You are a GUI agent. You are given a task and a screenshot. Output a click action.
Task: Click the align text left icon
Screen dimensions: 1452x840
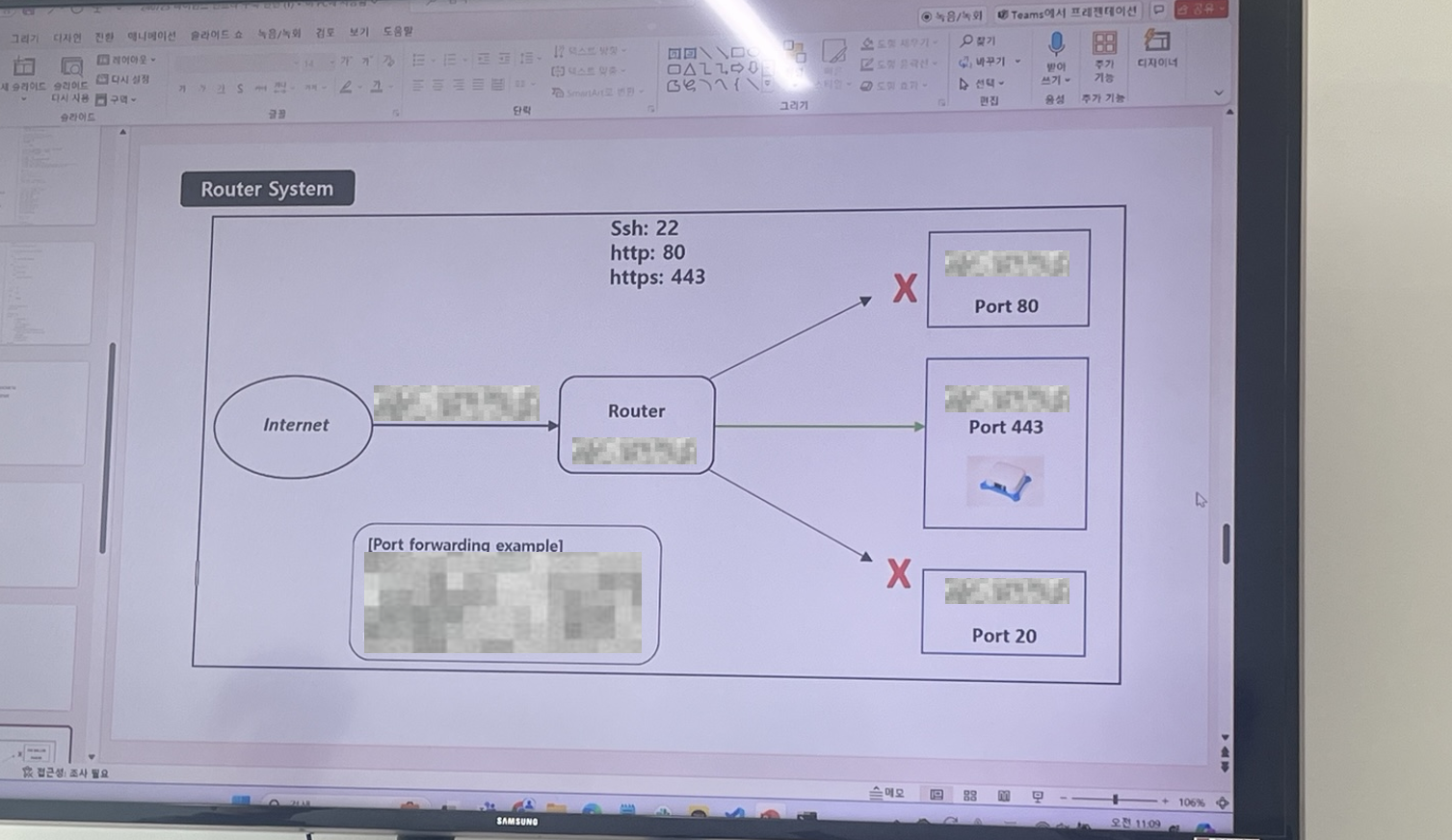(x=418, y=86)
